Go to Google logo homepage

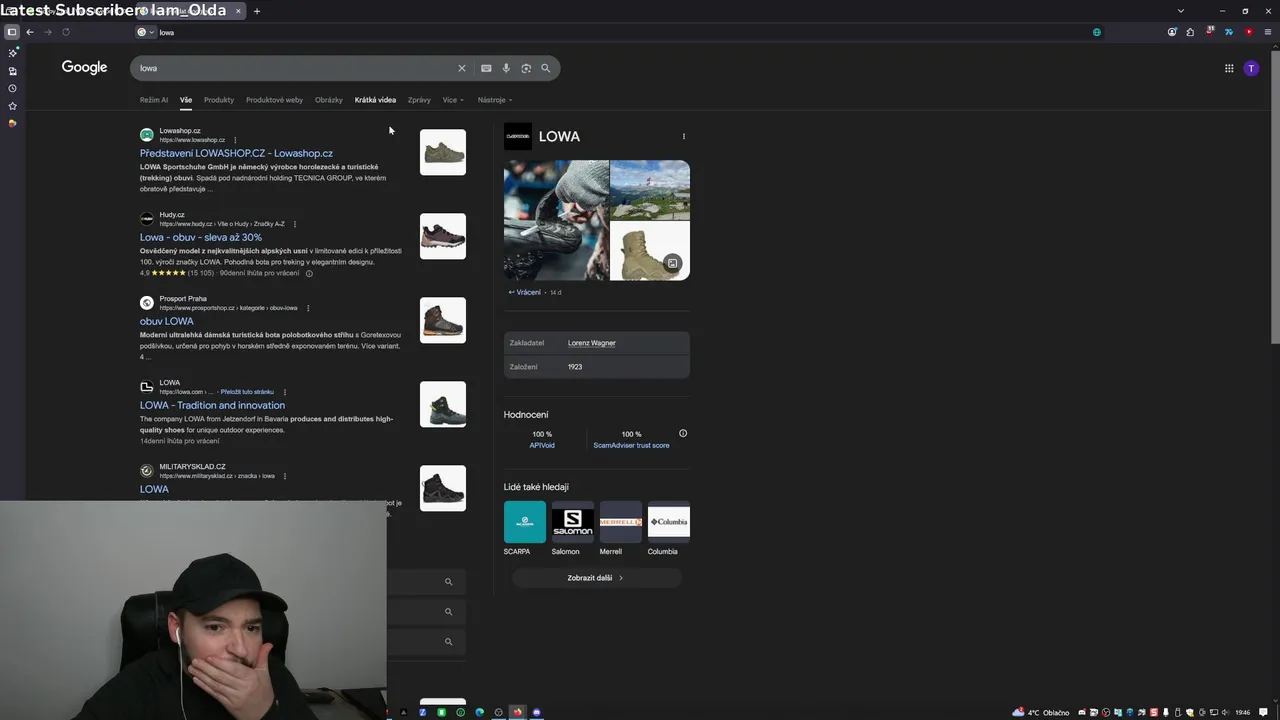84,67
